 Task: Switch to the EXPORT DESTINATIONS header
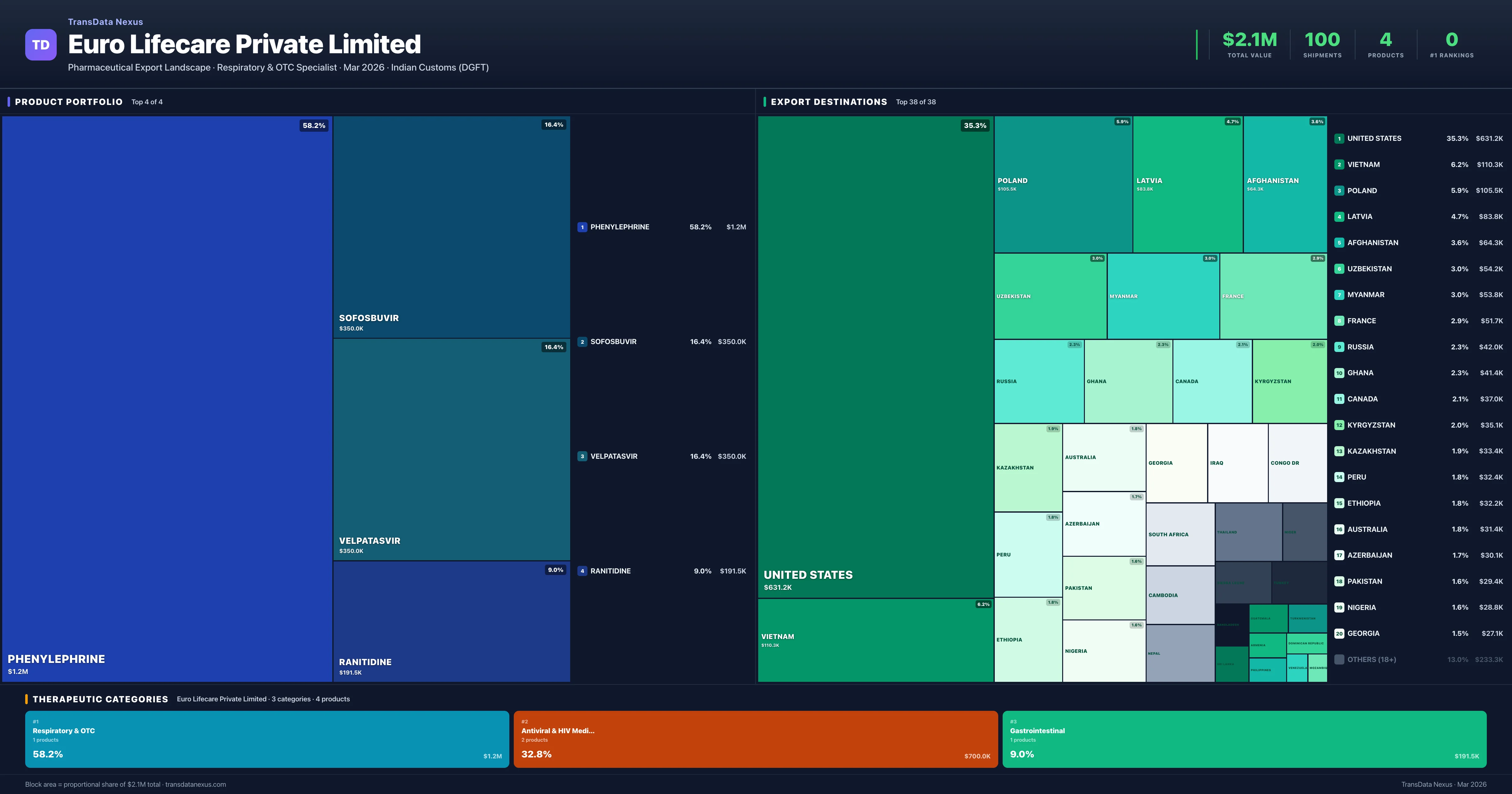pos(829,101)
